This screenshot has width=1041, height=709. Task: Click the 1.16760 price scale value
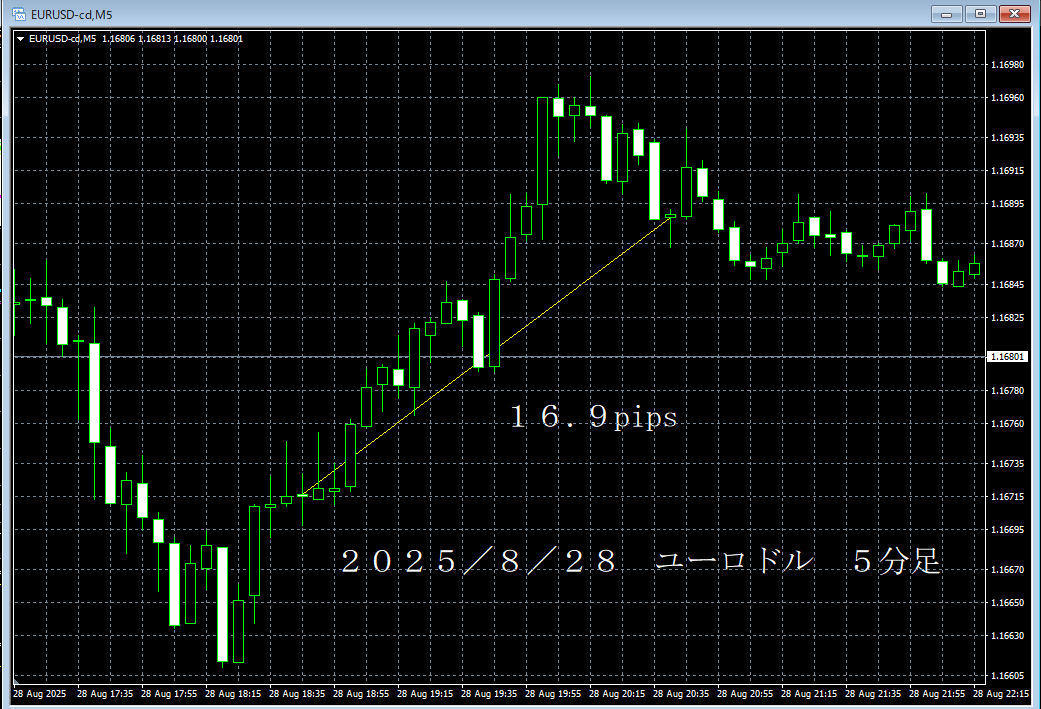(x=1007, y=424)
